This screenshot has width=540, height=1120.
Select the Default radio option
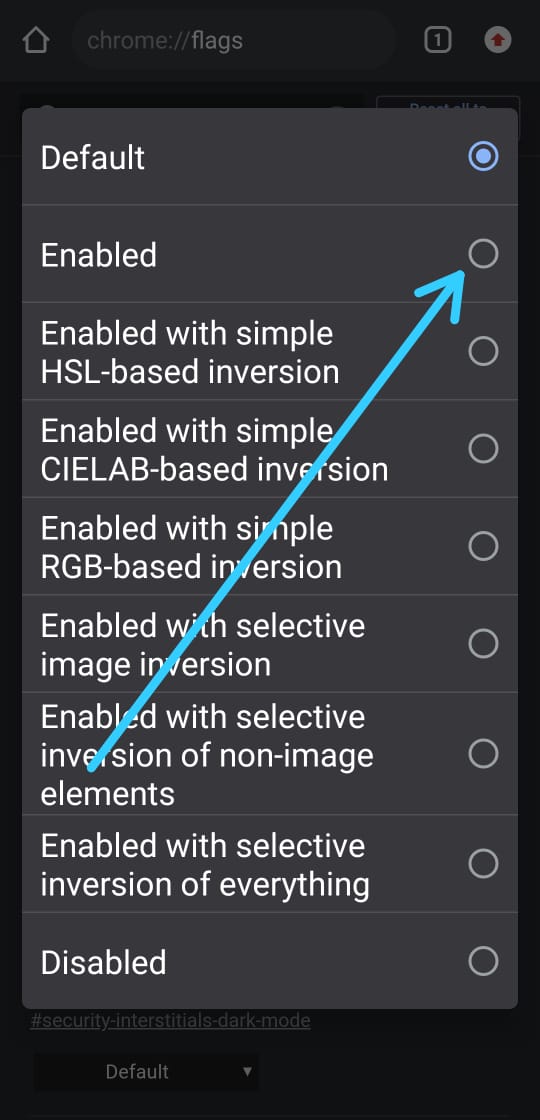[x=269, y=156]
